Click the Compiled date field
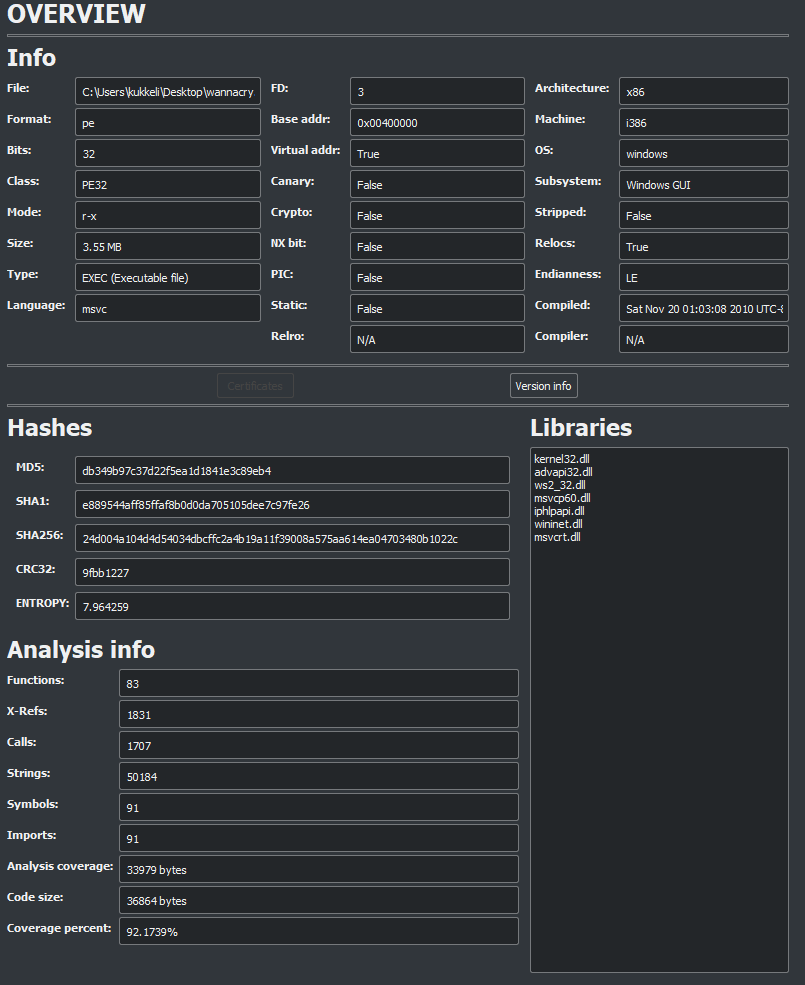 click(703, 309)
